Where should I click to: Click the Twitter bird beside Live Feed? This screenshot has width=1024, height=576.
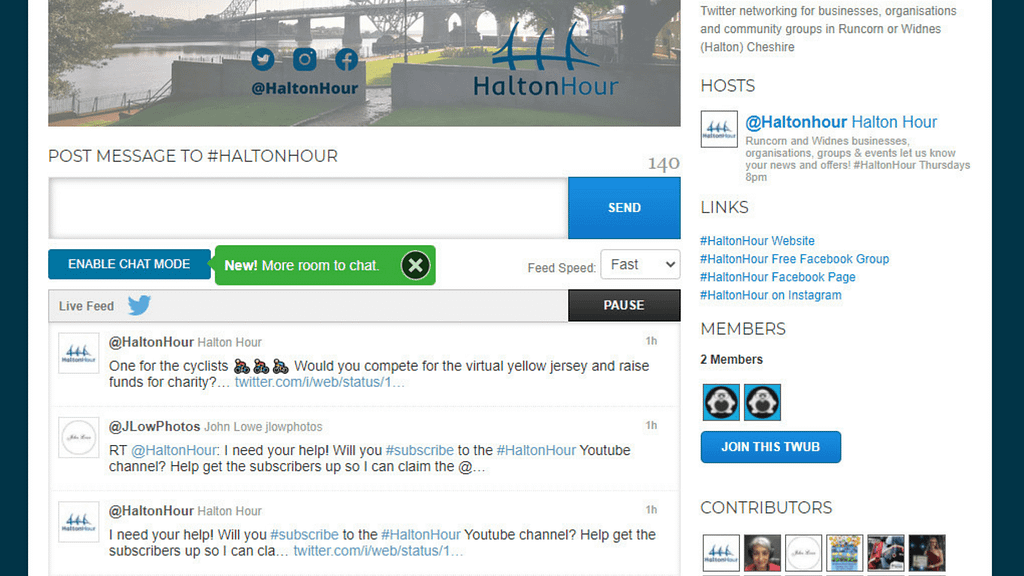[x=139, y=305]
